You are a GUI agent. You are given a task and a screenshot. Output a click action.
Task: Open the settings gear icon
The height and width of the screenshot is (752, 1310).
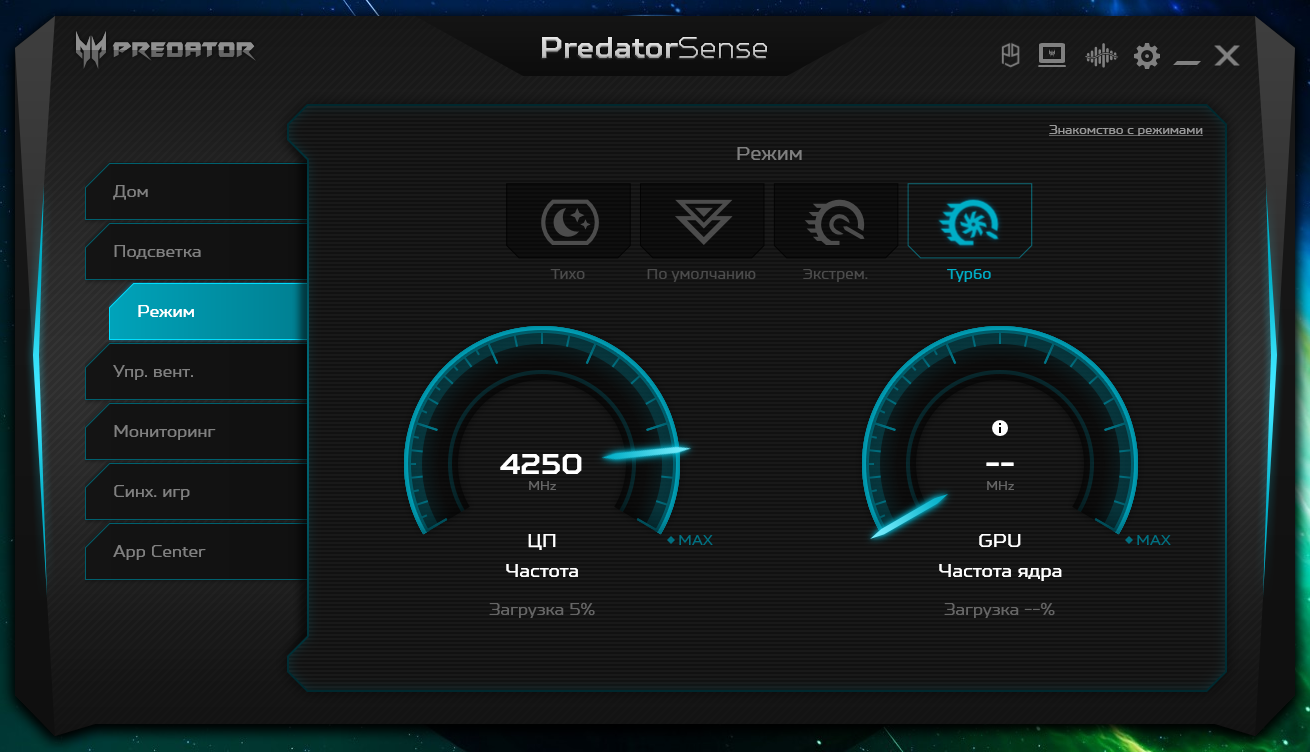click(x=1147, y=56)
